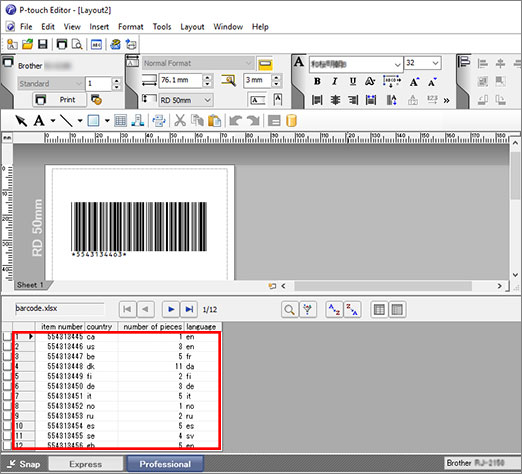Switch to Express mode
This screenshot has width=522, height=474.
pyautogui.click(x=86, y=464)
